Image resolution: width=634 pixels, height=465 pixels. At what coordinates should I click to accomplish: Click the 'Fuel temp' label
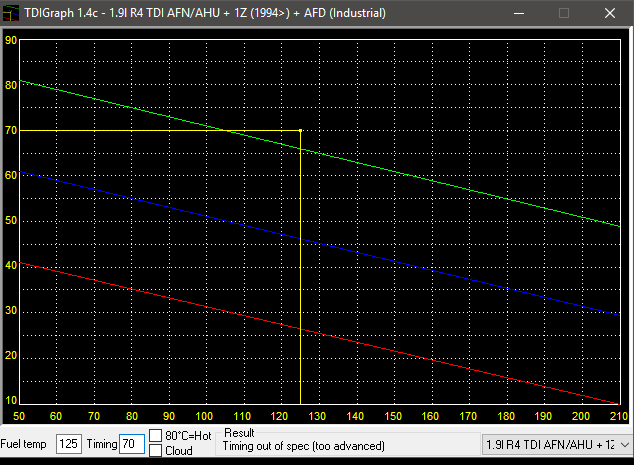[26, 444]
